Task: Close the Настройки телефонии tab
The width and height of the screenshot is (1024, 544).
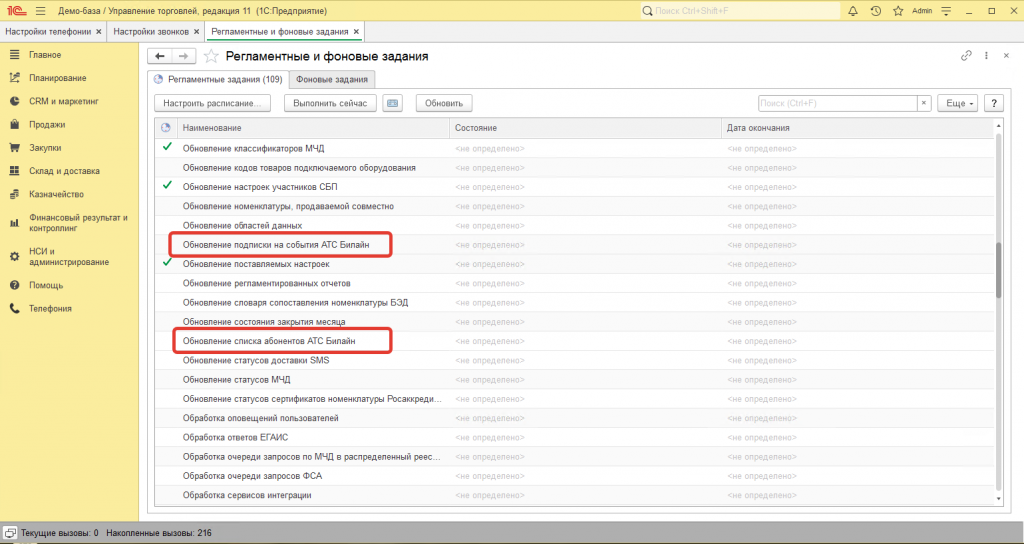Action: (x=99, y=31)
